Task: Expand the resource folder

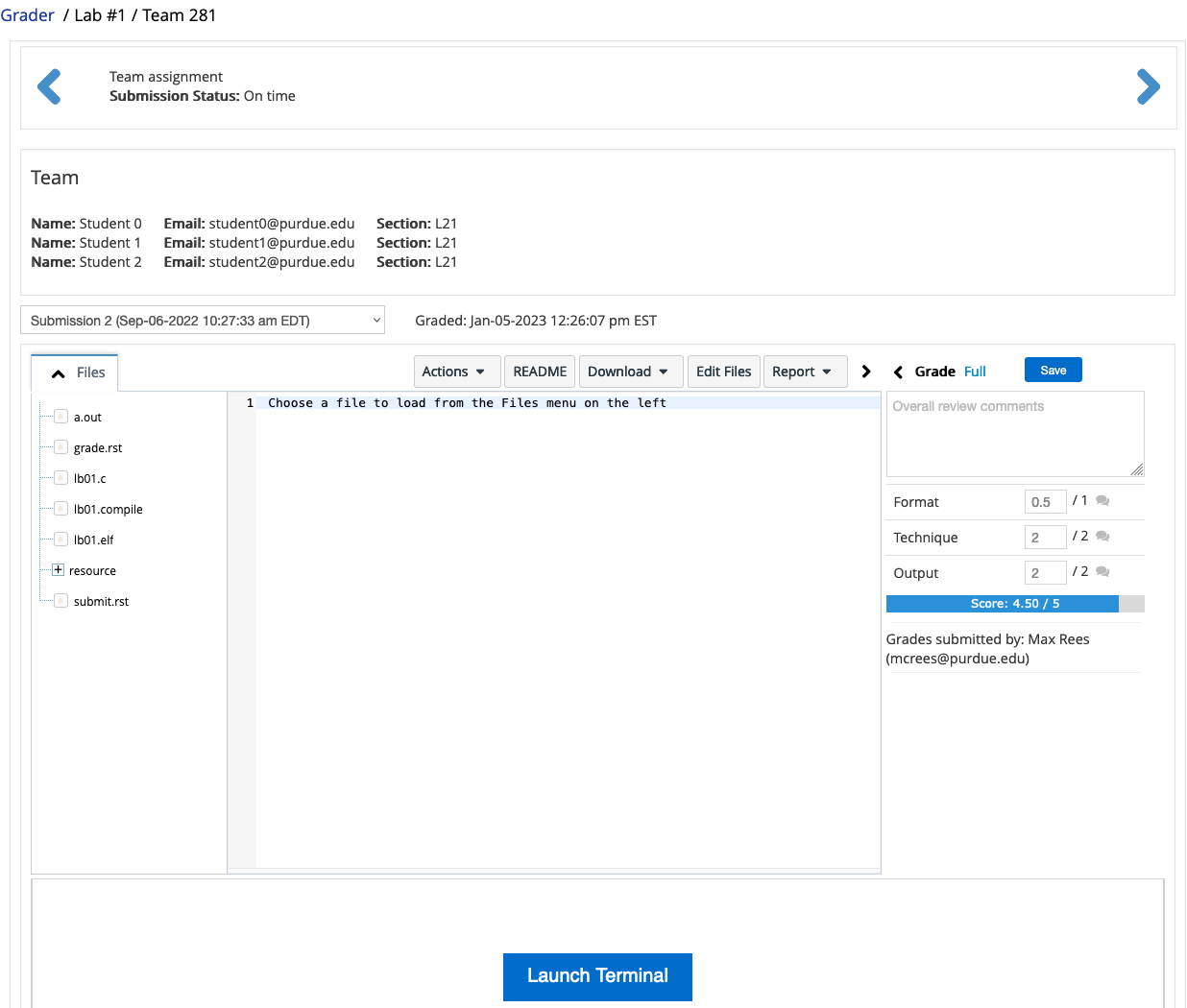Action: (x=59, y=570)
